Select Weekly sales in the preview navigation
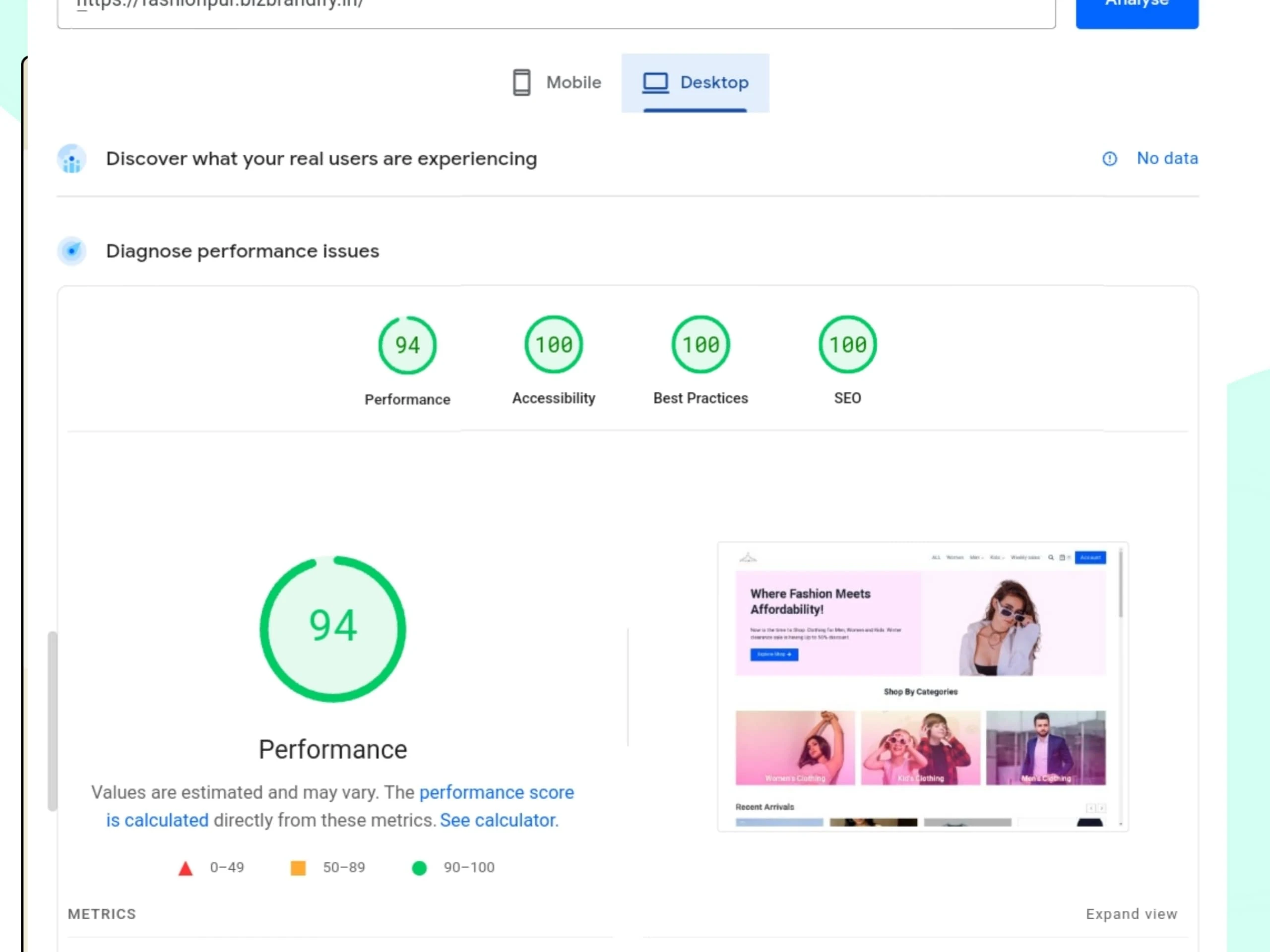Image resolution: width=1270 pixels, height=952 pixels. [x=1025, y=557]
